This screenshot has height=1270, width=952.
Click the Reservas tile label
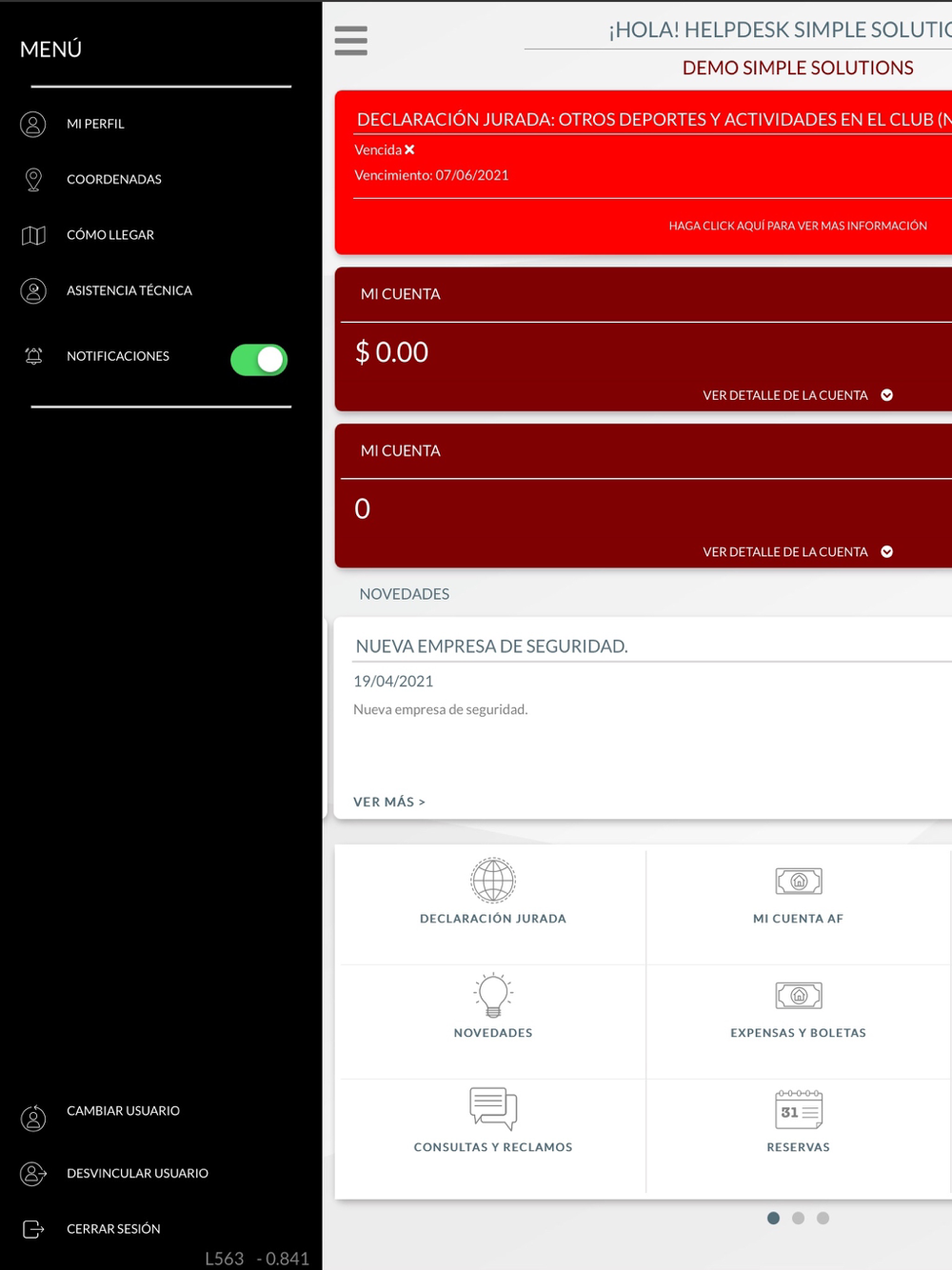(799, 1147)
